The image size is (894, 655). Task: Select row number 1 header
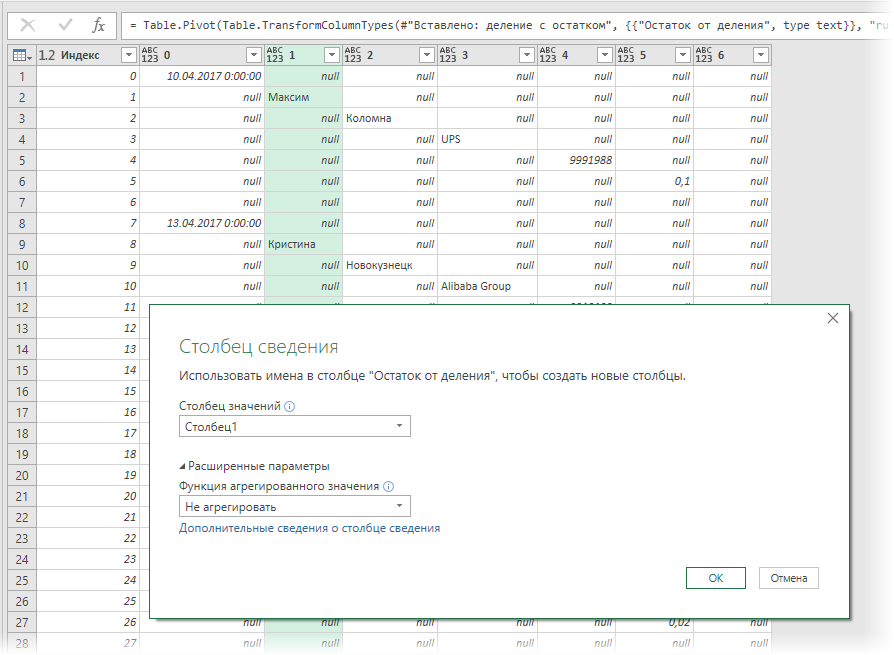click(22, 76)
